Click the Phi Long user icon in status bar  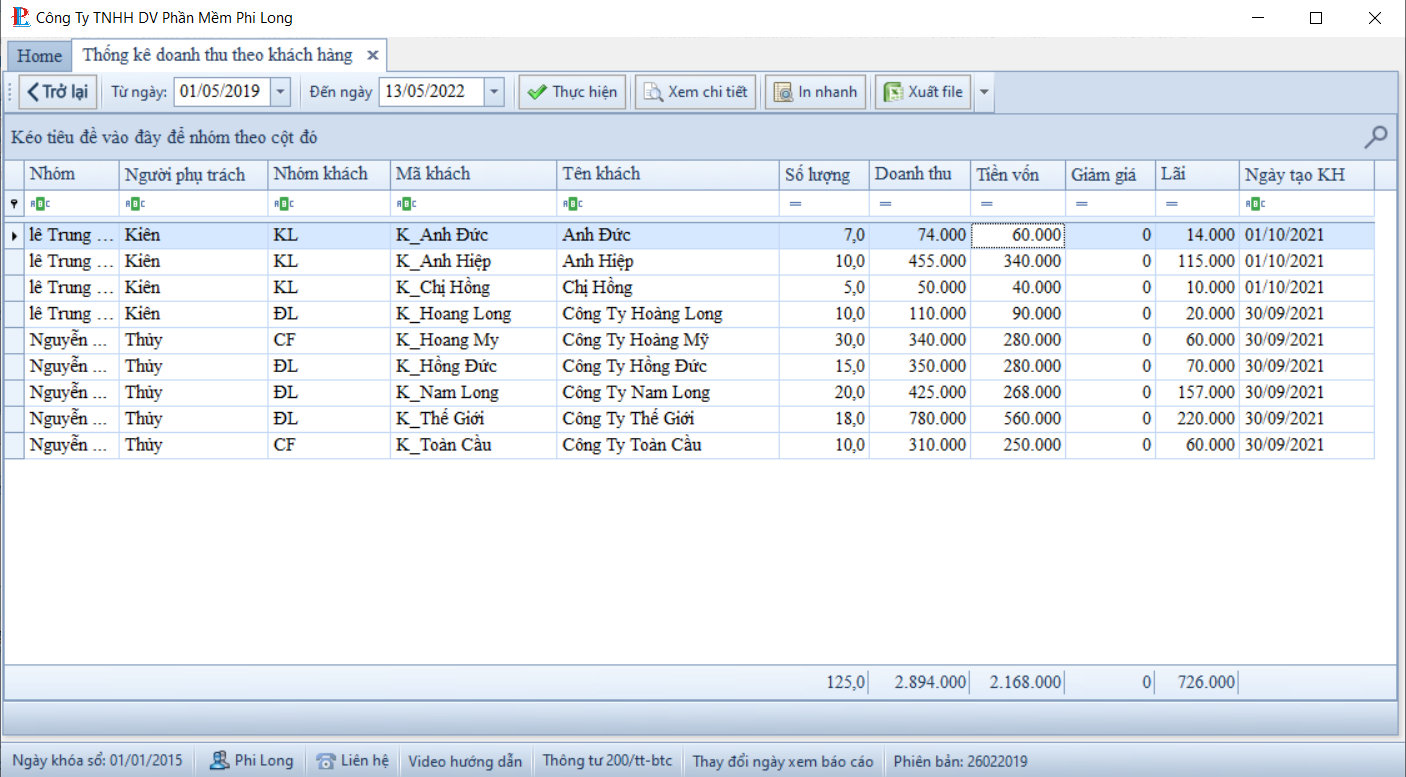[x=219, y=761]
